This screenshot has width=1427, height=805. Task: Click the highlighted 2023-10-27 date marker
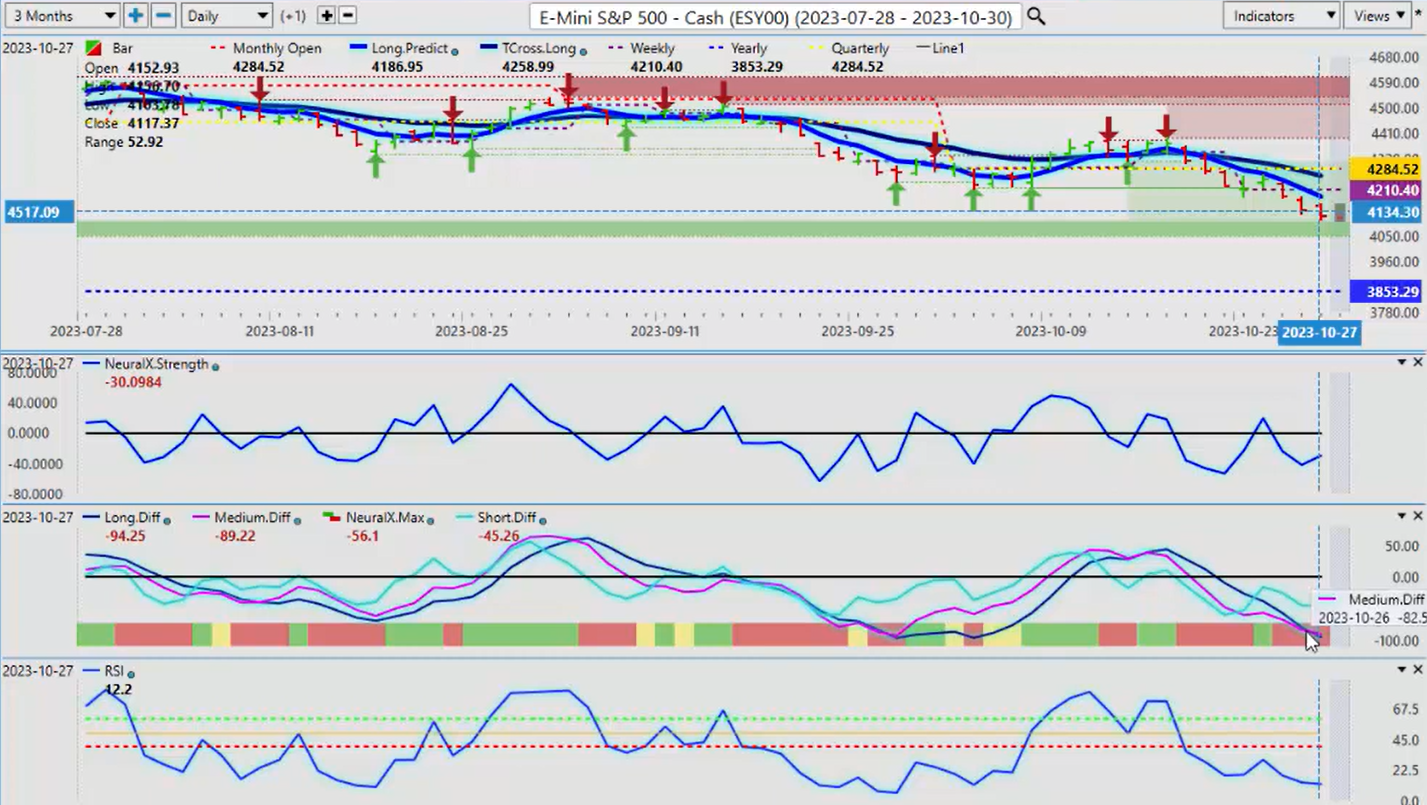coord(1319,333)
